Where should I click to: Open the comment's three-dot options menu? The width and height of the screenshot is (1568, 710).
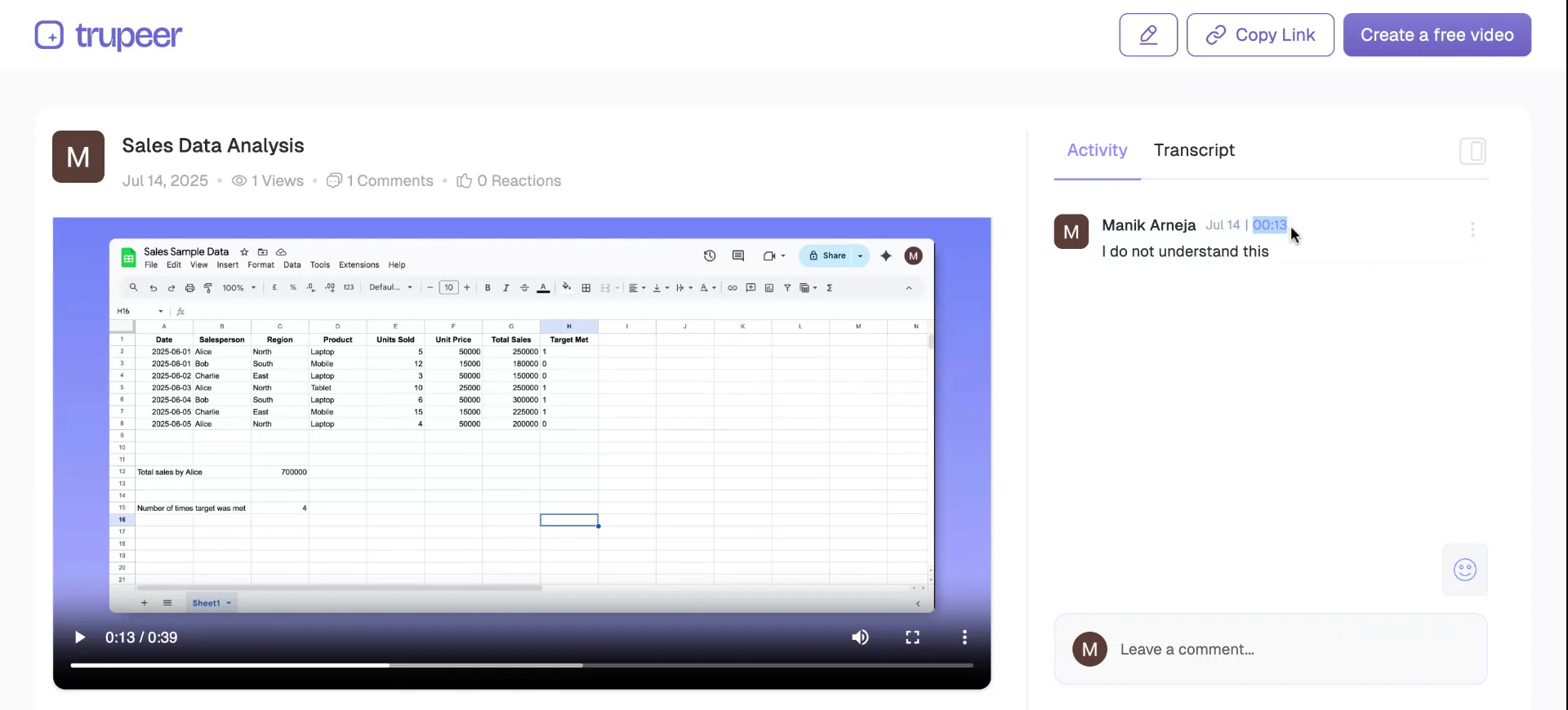tap(1472, 229)
